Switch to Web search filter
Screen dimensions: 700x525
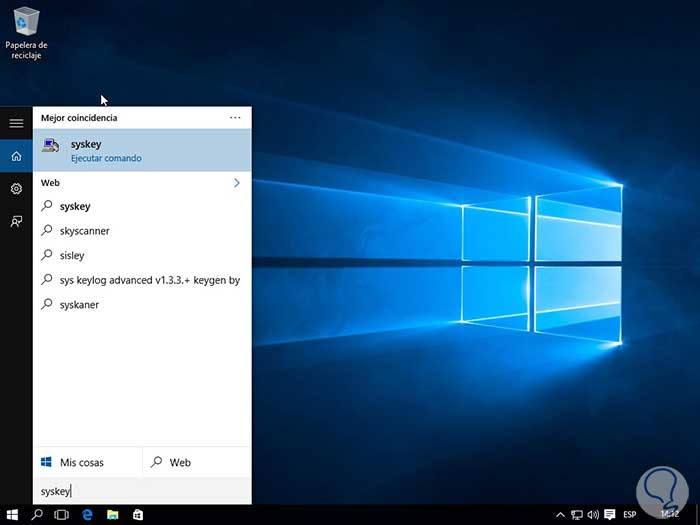click(x=197, y=462)
